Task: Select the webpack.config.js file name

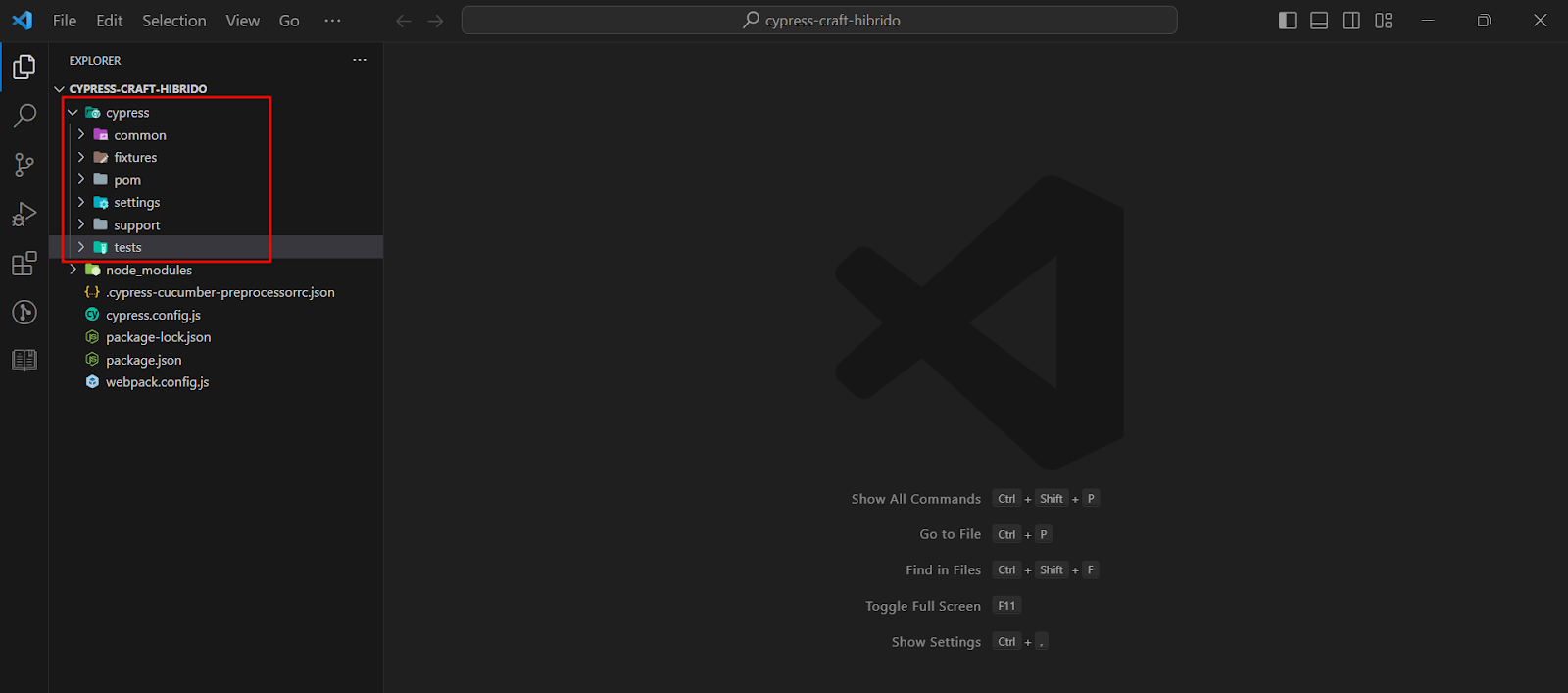Action: tap(157, 382)
